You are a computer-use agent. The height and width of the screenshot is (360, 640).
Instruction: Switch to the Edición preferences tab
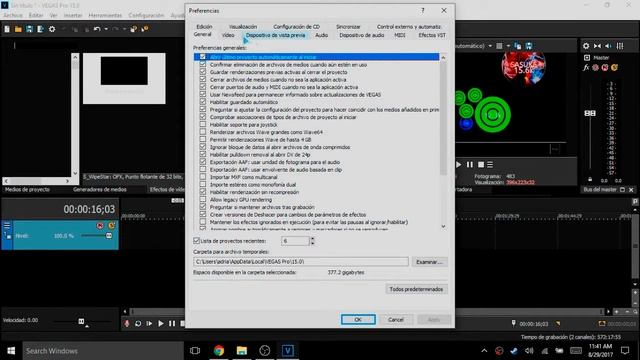coord(204,27)
